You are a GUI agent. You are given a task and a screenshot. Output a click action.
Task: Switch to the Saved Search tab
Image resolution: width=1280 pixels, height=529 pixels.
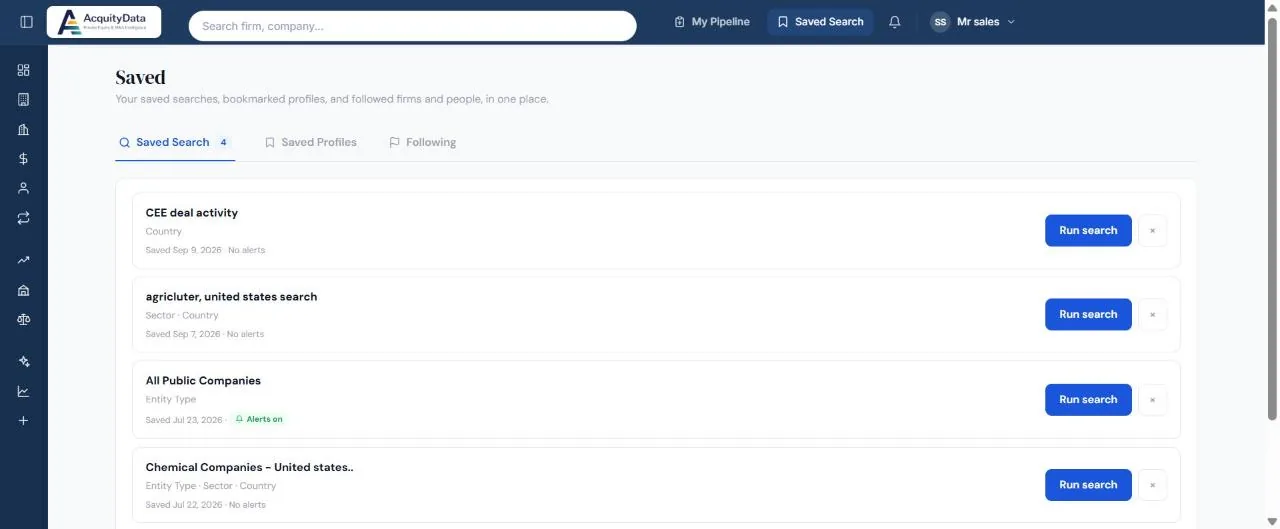tap(175, 142)
